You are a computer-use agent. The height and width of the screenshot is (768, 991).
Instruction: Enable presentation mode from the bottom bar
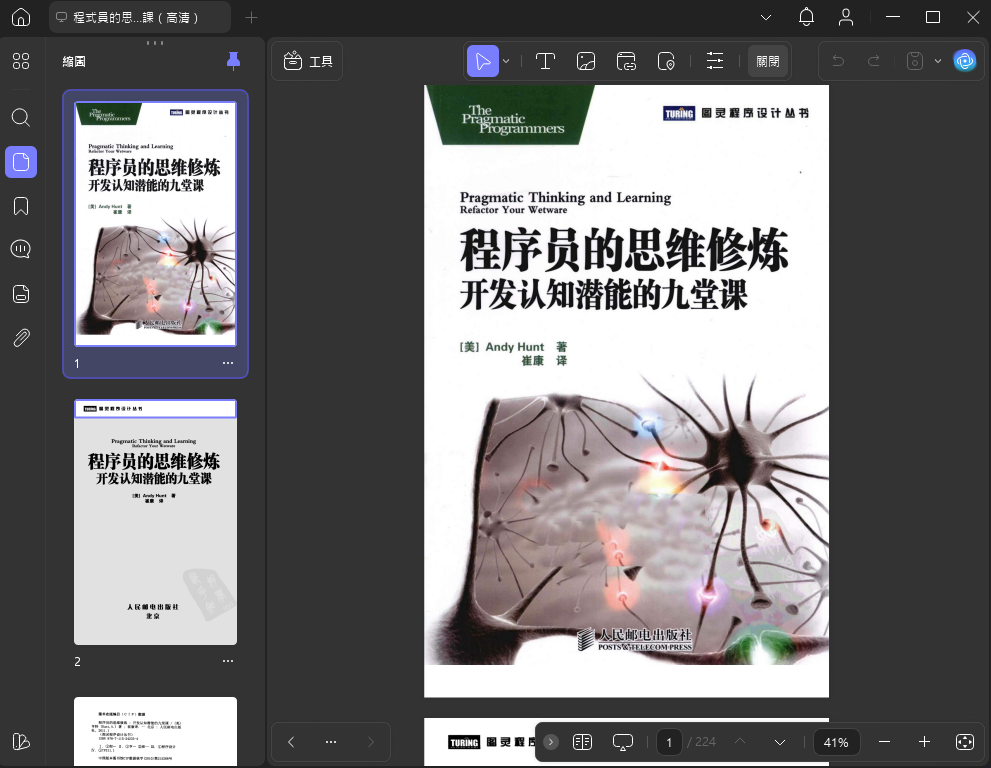[x=622, y=742]
